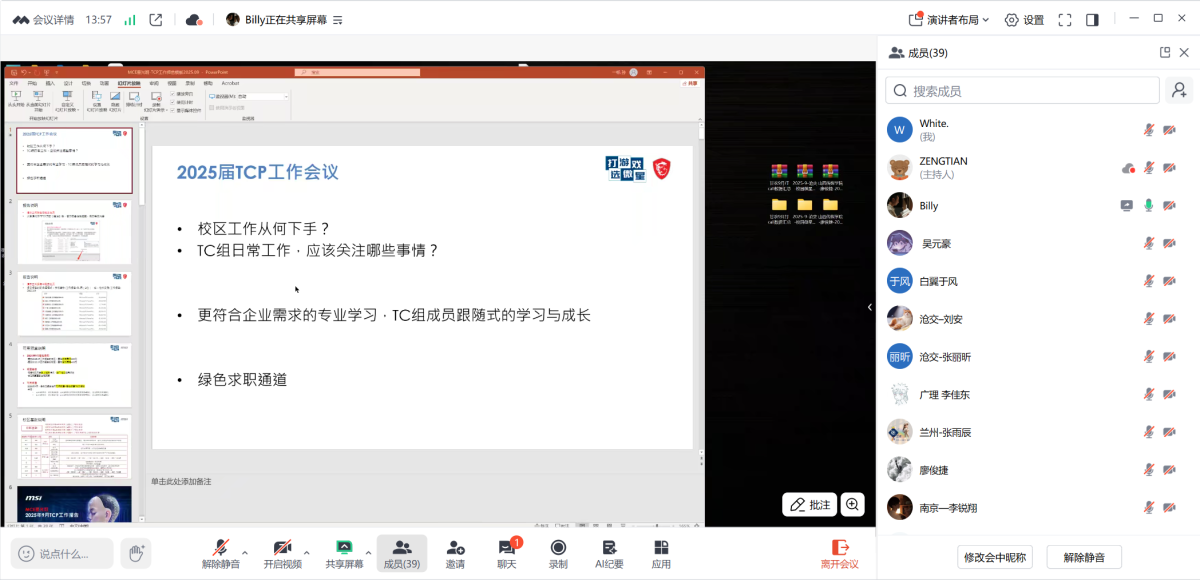This screenshot has height=580, width=1200.
Task: Click the 批注 annotation tool
Action: click(x=810, y=505)
